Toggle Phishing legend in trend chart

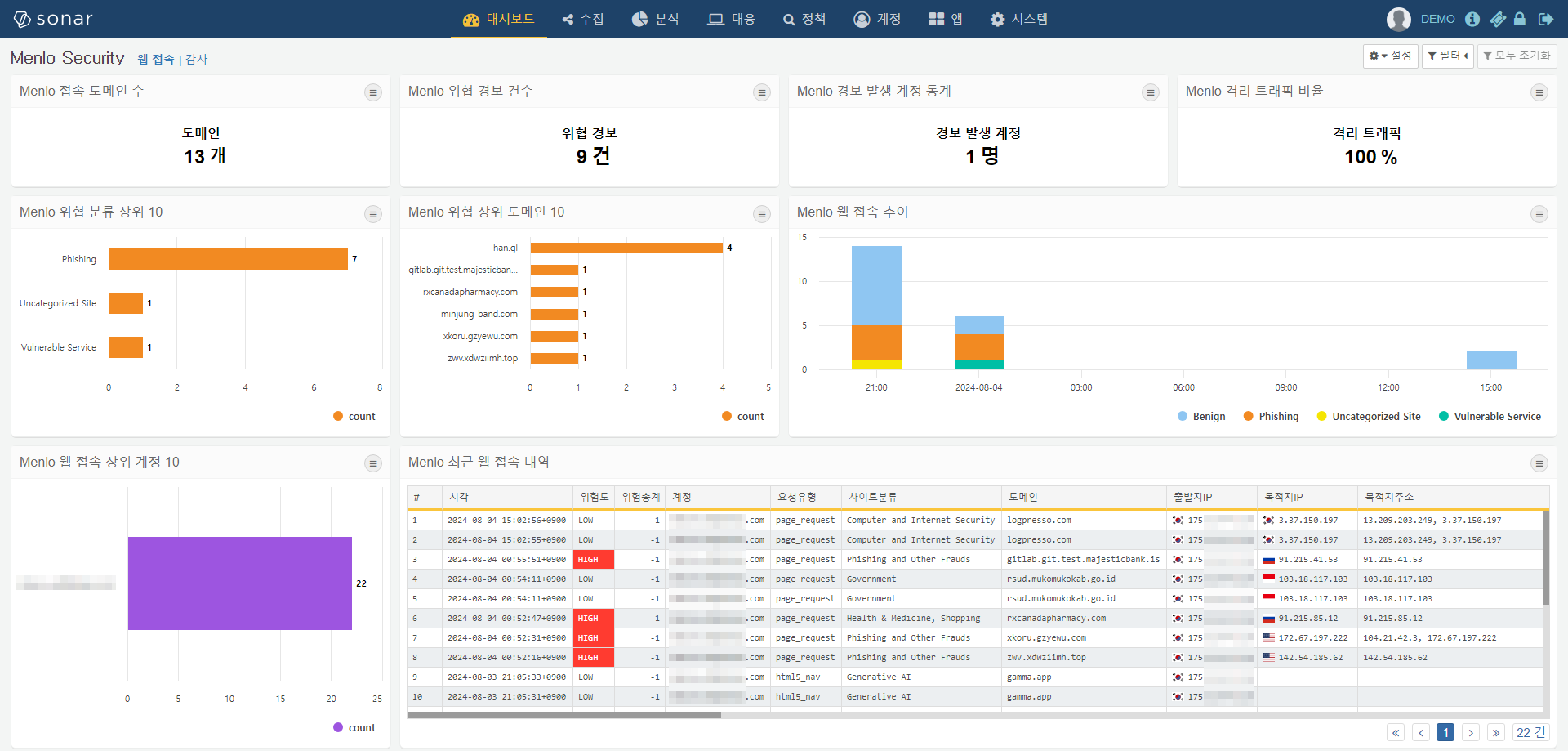tap(1271, 416)
